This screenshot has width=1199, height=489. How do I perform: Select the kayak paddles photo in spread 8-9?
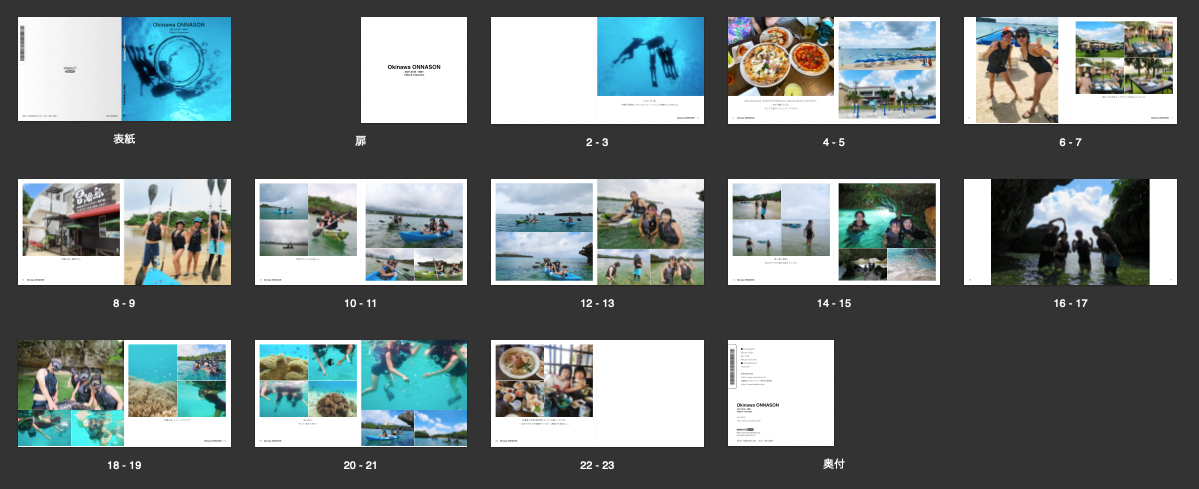pyautogui.click(x=177, y=232)
